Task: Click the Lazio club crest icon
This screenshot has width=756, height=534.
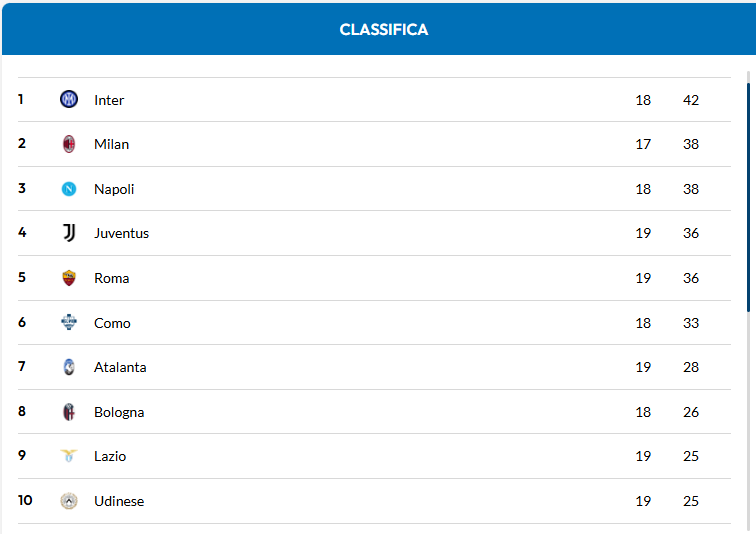Action: click(69, 456)
